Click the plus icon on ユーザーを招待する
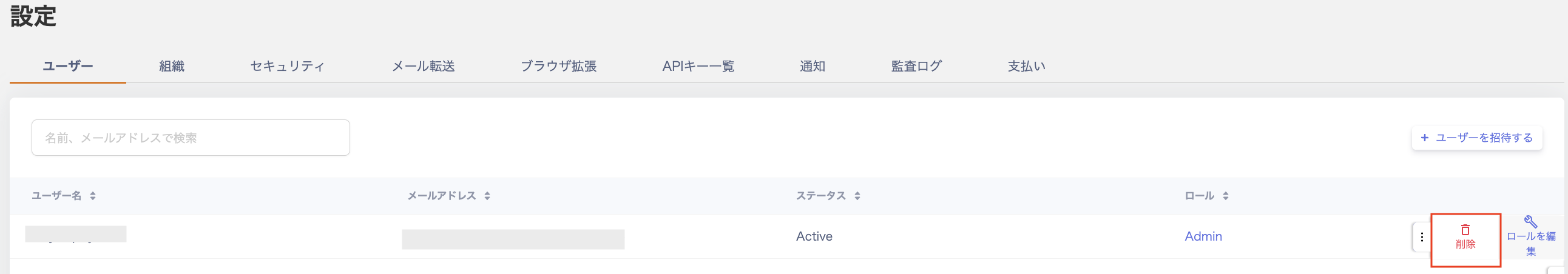1568x274 pixels. (x=1424, y=138)
